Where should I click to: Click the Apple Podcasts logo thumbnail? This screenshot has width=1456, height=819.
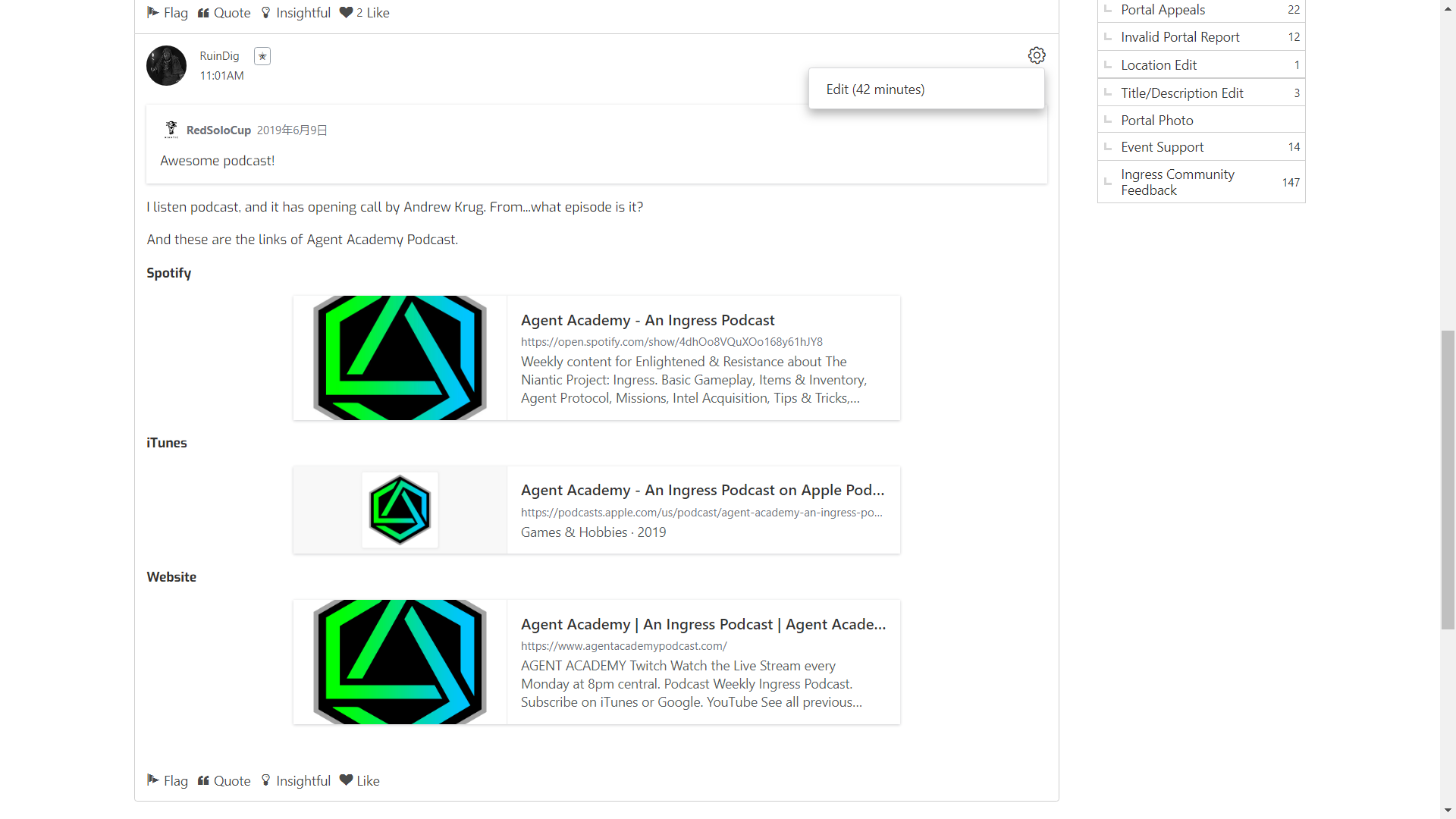400,510
